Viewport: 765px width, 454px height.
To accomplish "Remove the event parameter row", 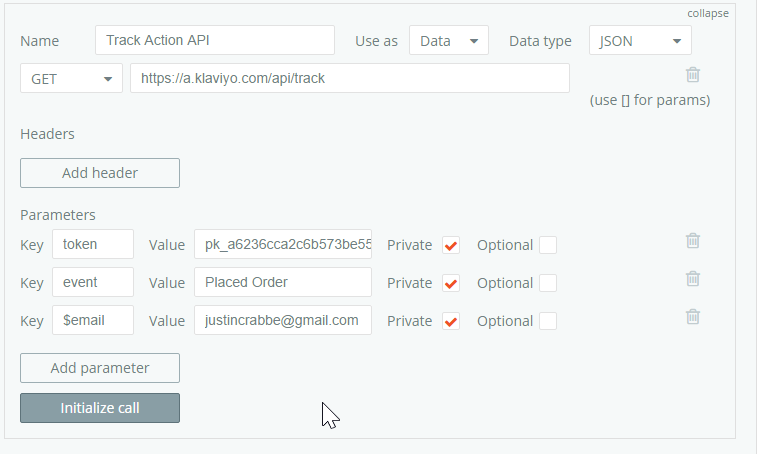I will coord(693,279).
